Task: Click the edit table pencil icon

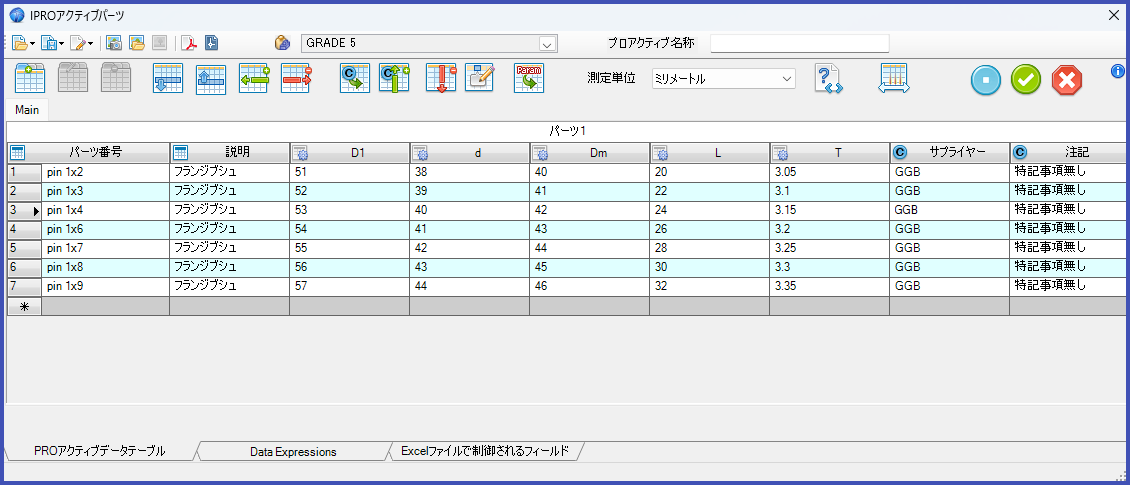Action: click(479, 78)
